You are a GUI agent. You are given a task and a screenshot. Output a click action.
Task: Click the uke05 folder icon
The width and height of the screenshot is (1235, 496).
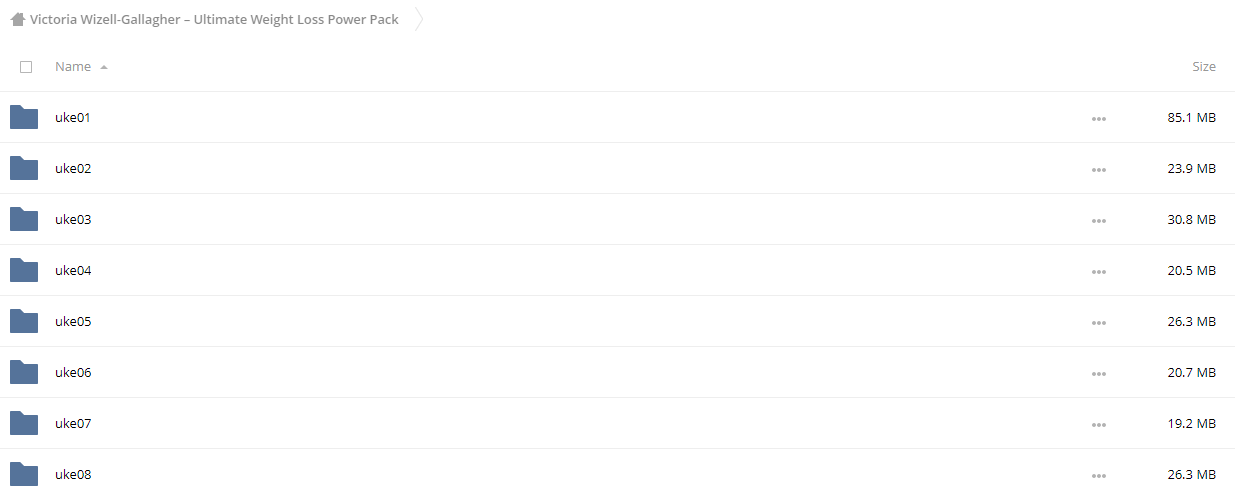tap(24, 321)
